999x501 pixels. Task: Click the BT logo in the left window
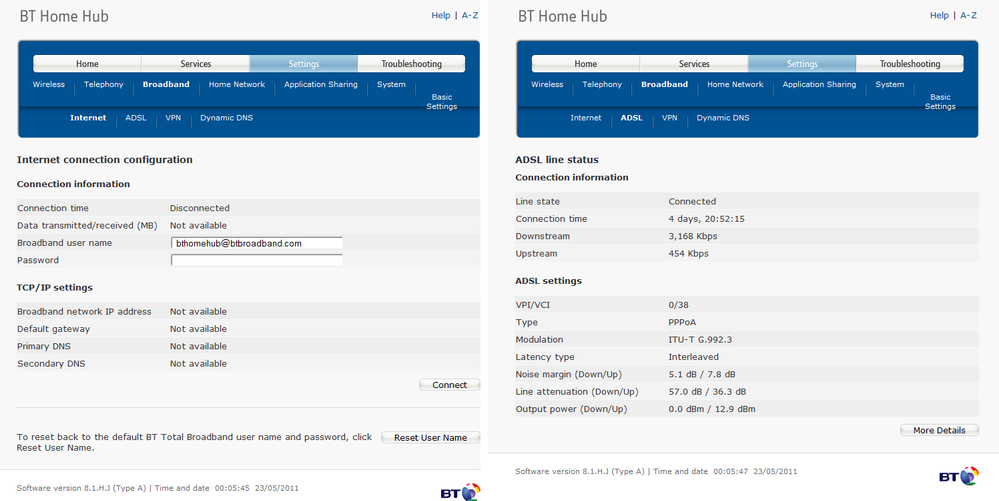tap(460, 492)
